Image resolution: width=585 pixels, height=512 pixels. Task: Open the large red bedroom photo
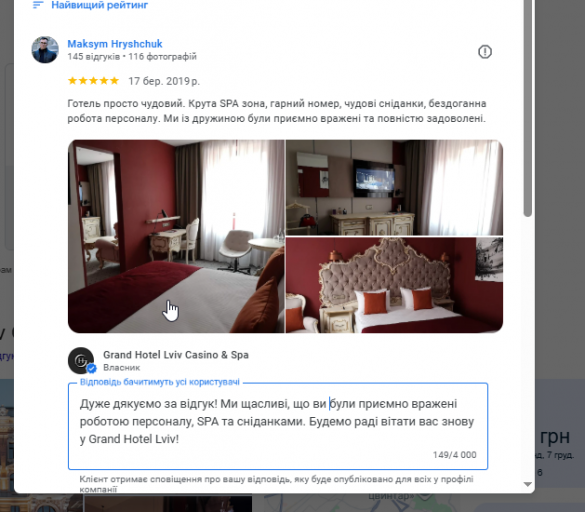176,236
